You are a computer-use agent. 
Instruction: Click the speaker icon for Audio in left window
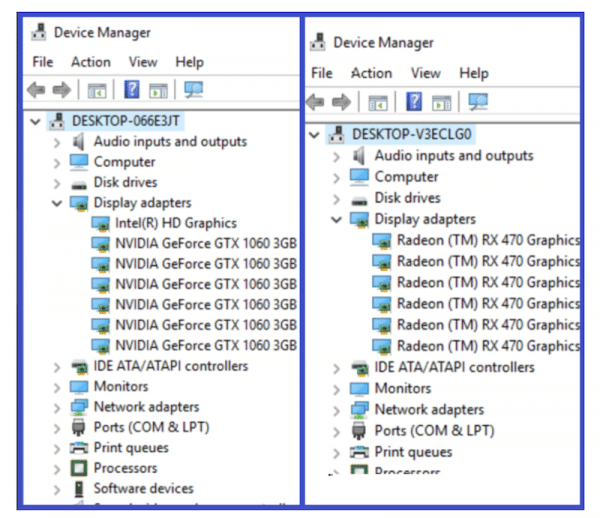click(x=79, y=142)
